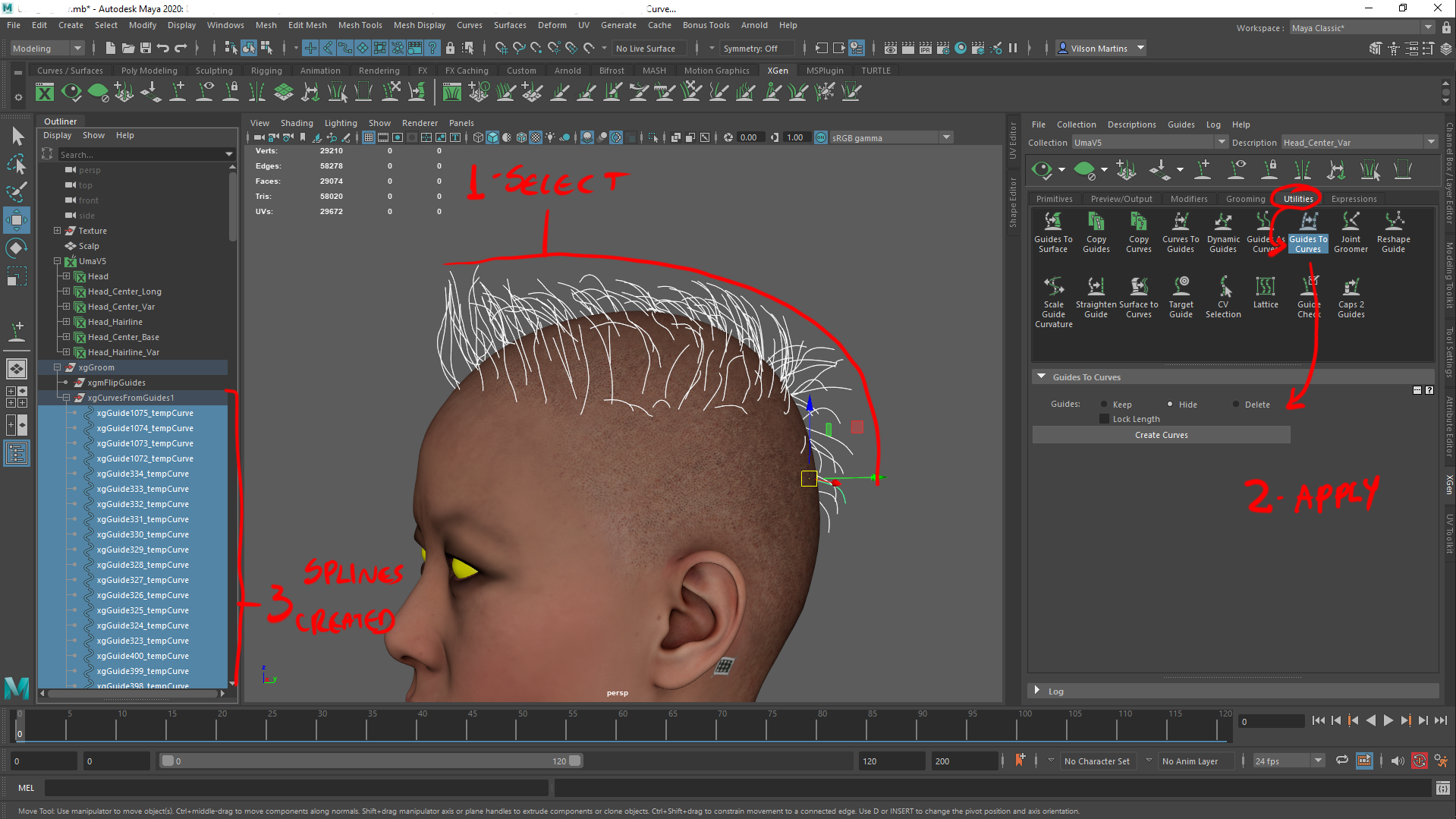Open the Caps 2 Guides utility
1456x819 pixels.
1351,297
